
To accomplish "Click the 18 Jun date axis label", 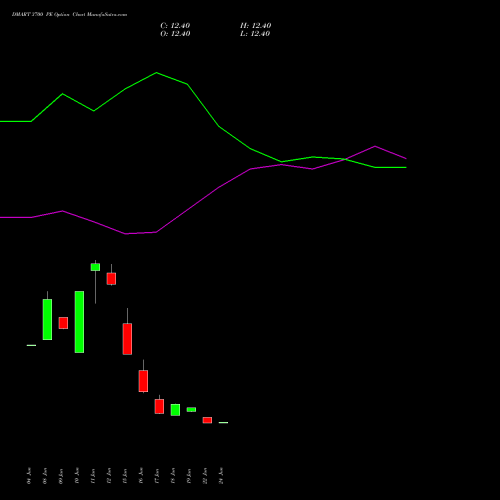I will pyautogui.click(x=173, y=476).
